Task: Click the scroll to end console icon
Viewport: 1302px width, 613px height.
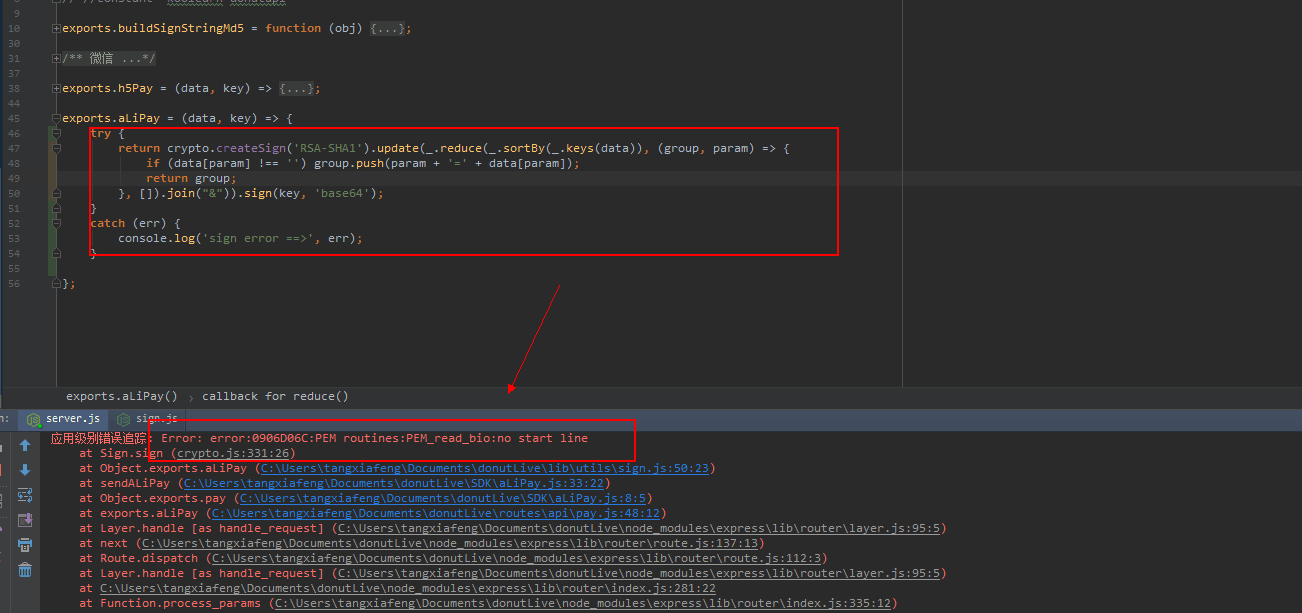Action: (25, 520)
